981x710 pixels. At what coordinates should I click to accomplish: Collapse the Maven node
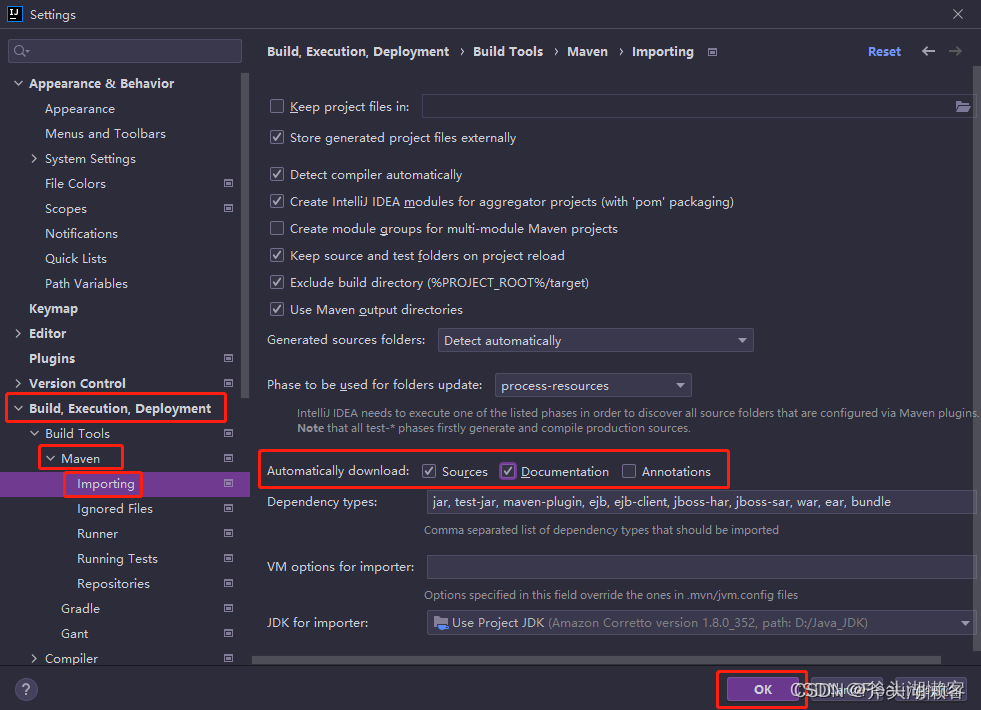click(x=51, y=459)
